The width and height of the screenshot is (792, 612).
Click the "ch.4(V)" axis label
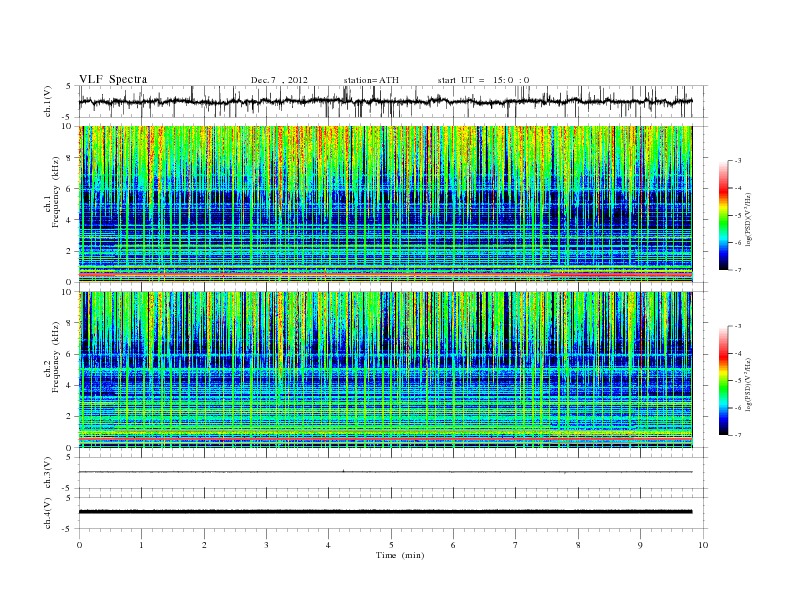click(x=48, y=513)
